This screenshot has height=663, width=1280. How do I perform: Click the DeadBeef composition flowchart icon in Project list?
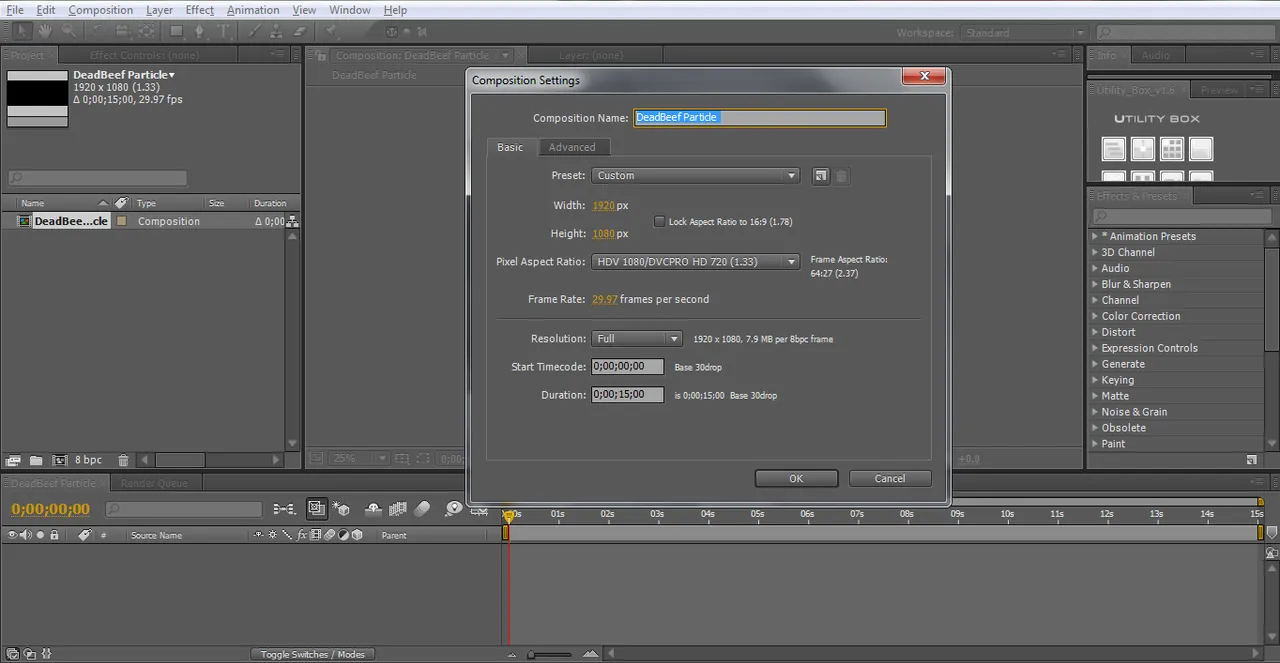pos(292,221)
